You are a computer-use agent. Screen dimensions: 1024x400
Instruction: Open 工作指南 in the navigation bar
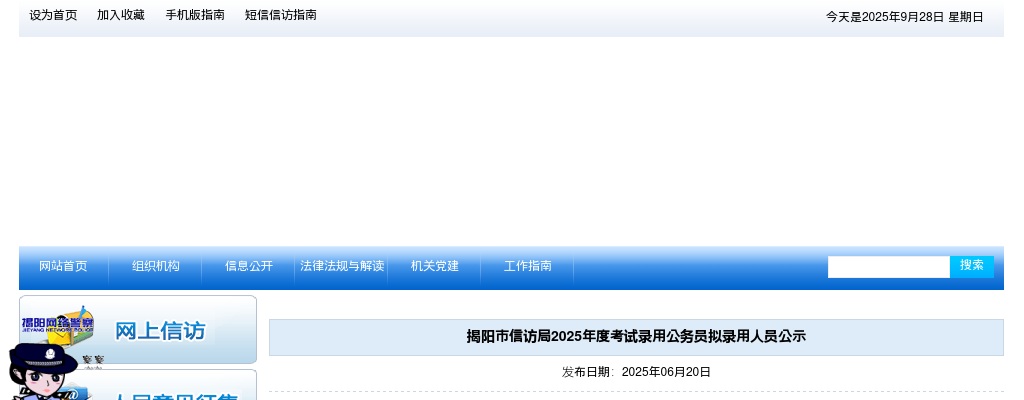click(x=528, y=266)
